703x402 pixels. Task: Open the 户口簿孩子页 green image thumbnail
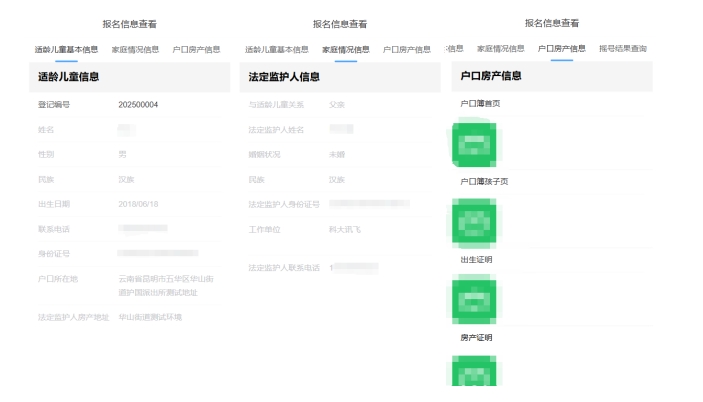(x=474, y=221)
